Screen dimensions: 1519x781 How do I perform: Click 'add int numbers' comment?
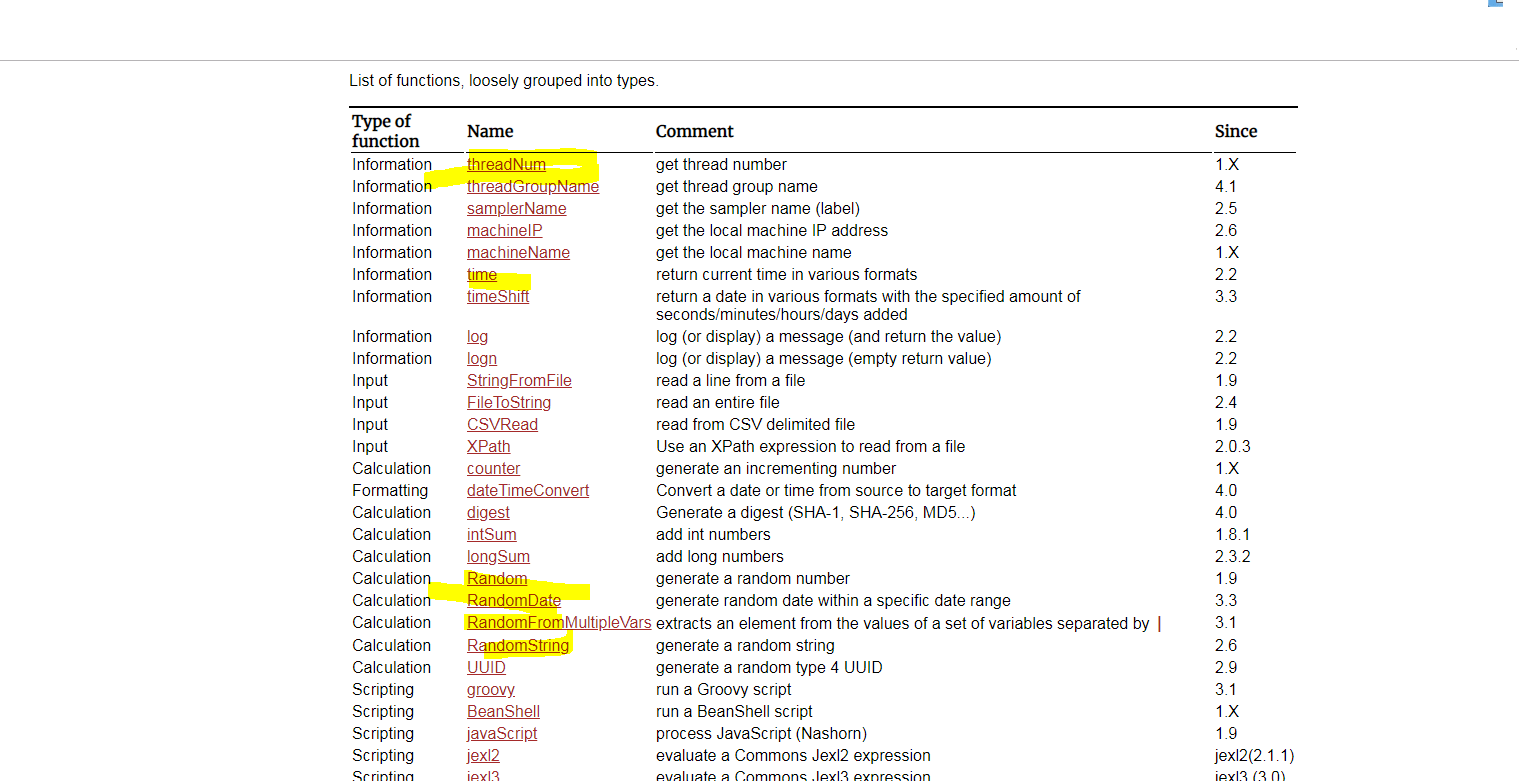pos(713,534)
